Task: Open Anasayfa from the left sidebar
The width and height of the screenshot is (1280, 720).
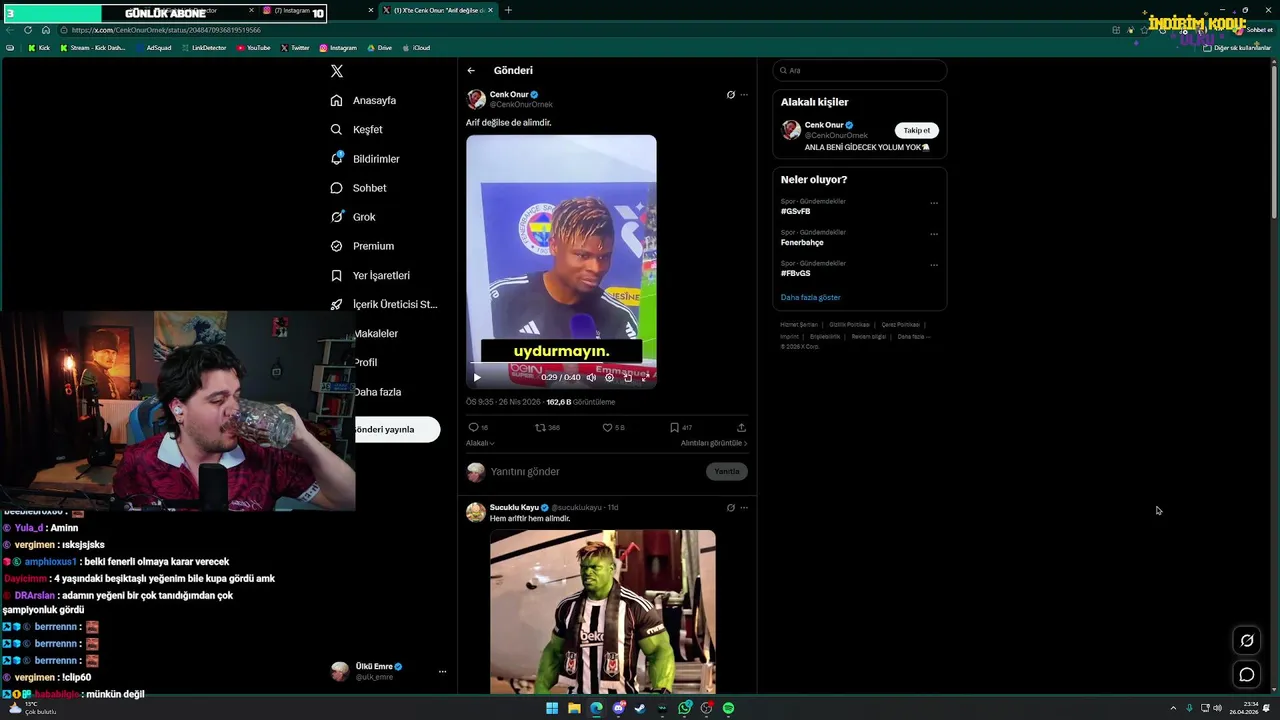Action: tap(363, 100)
